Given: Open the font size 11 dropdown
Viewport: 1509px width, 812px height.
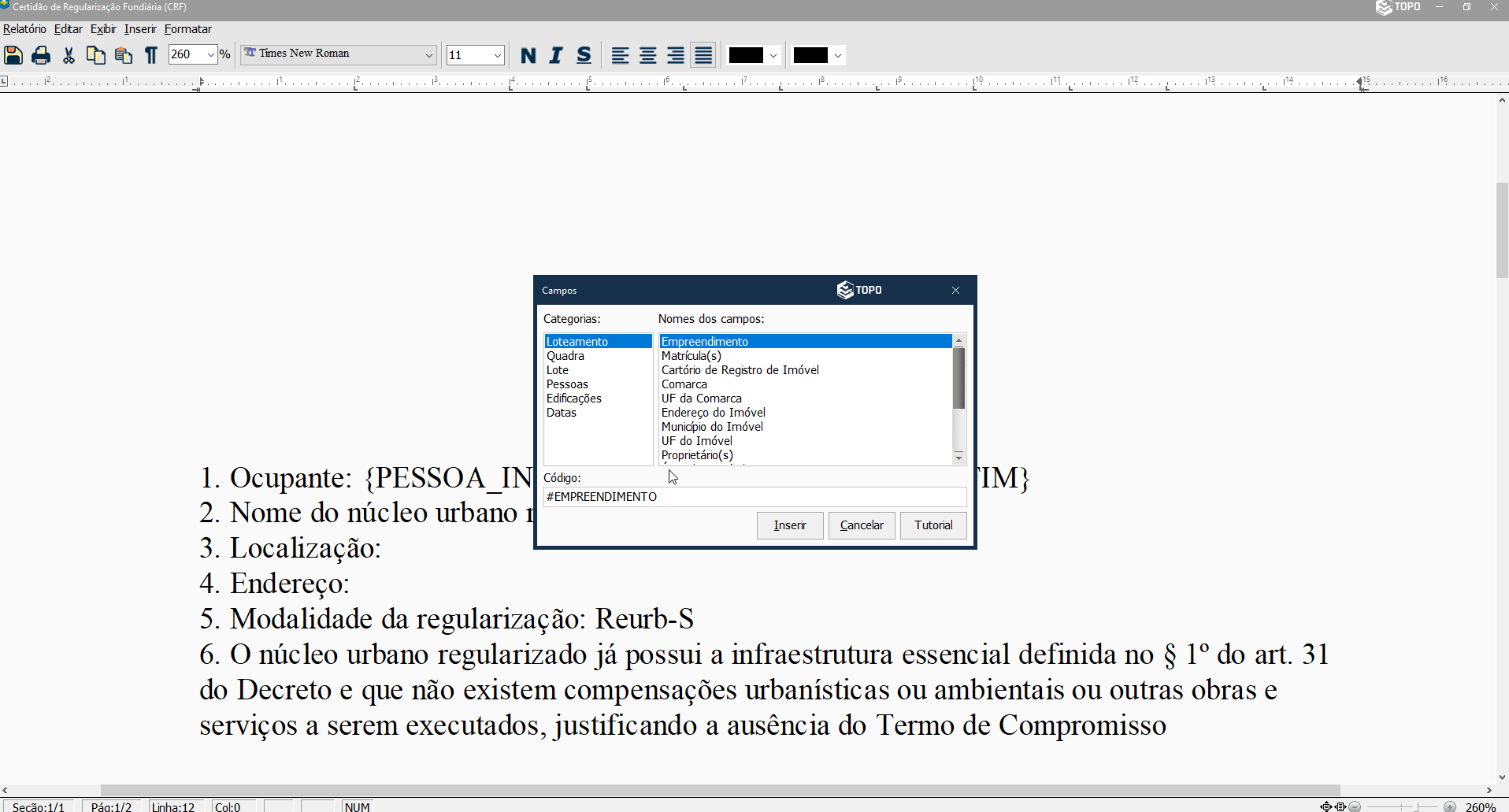Looking at the screenshot, I should [495, 54].
